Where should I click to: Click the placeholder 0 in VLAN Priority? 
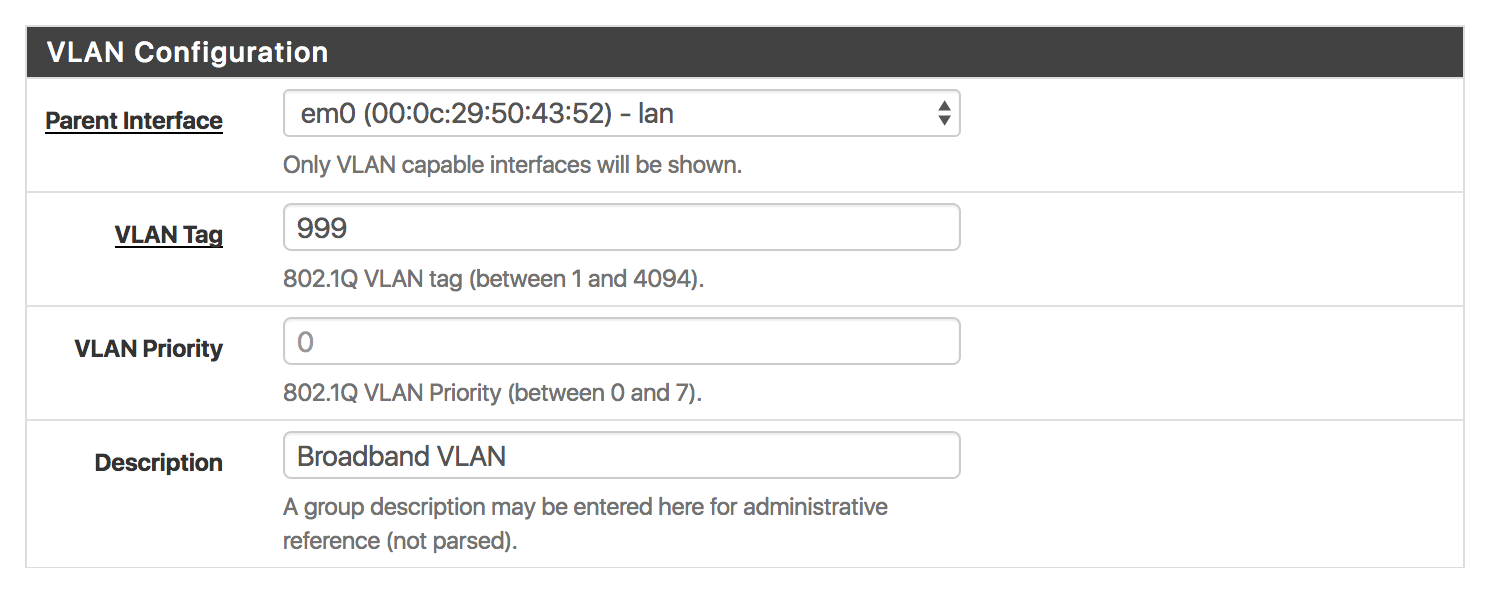pyautogui.click(x=305, y=342)
